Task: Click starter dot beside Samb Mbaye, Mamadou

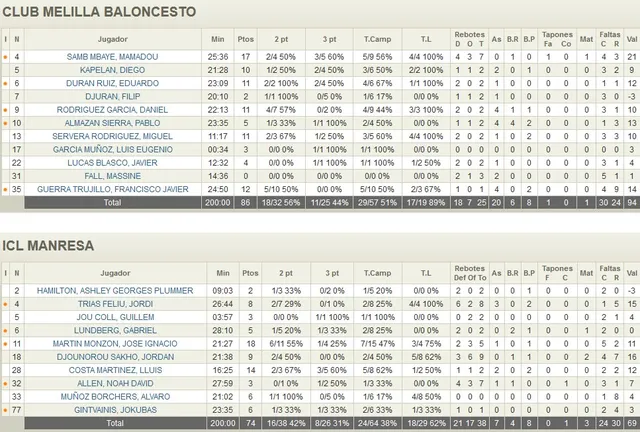Action: pyautogui.click(x=6, y=57)
